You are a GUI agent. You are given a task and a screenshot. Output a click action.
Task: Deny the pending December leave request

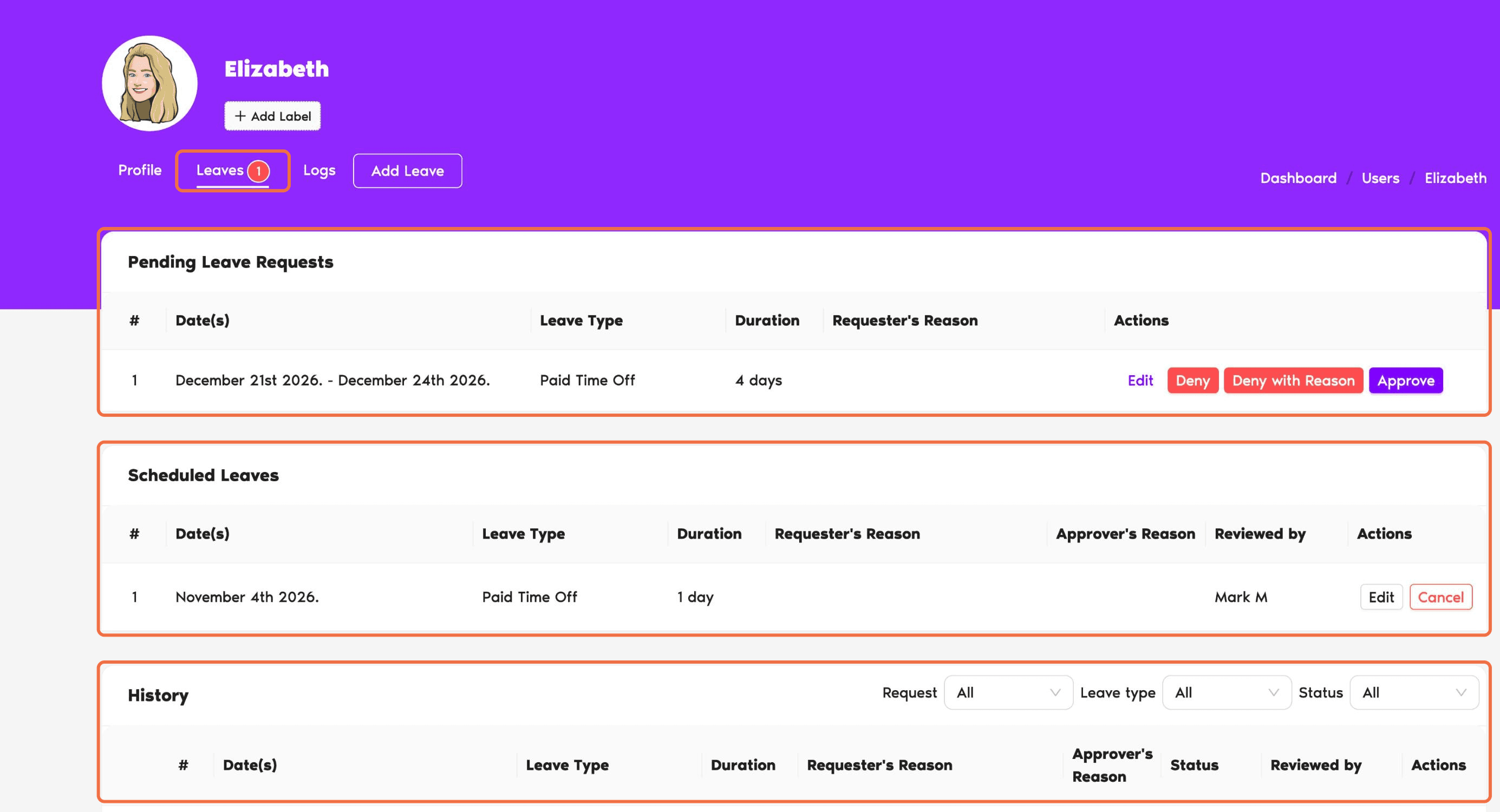pos(1192,380)
